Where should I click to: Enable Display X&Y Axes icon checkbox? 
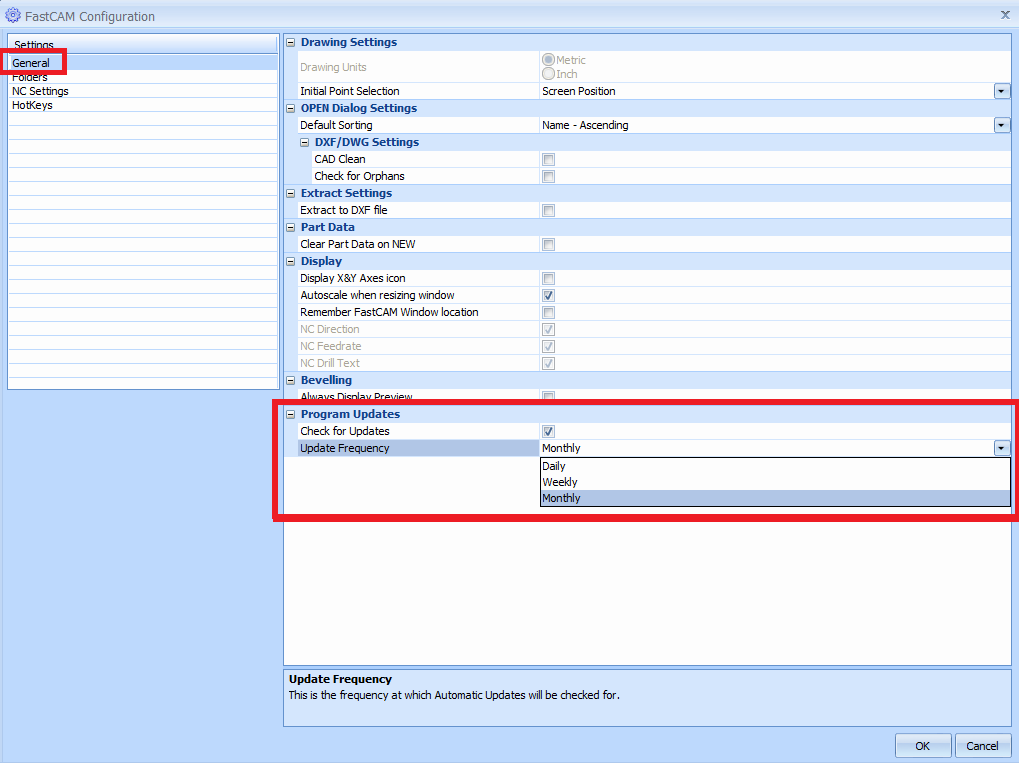point(548,278)
